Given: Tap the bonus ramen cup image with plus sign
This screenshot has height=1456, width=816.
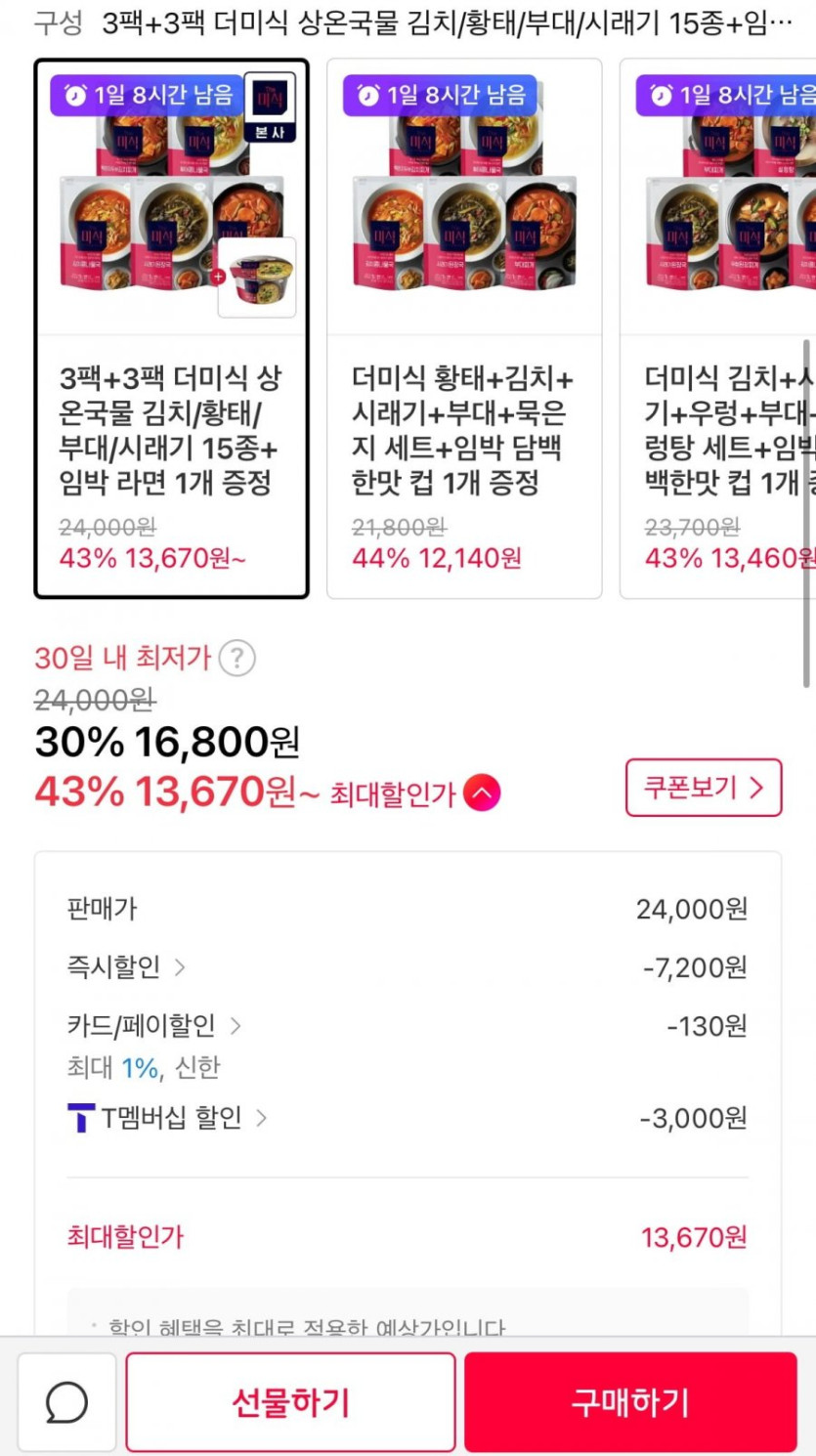Looking at the screenshot, I should pyautogui.click(x=257, y=278).
